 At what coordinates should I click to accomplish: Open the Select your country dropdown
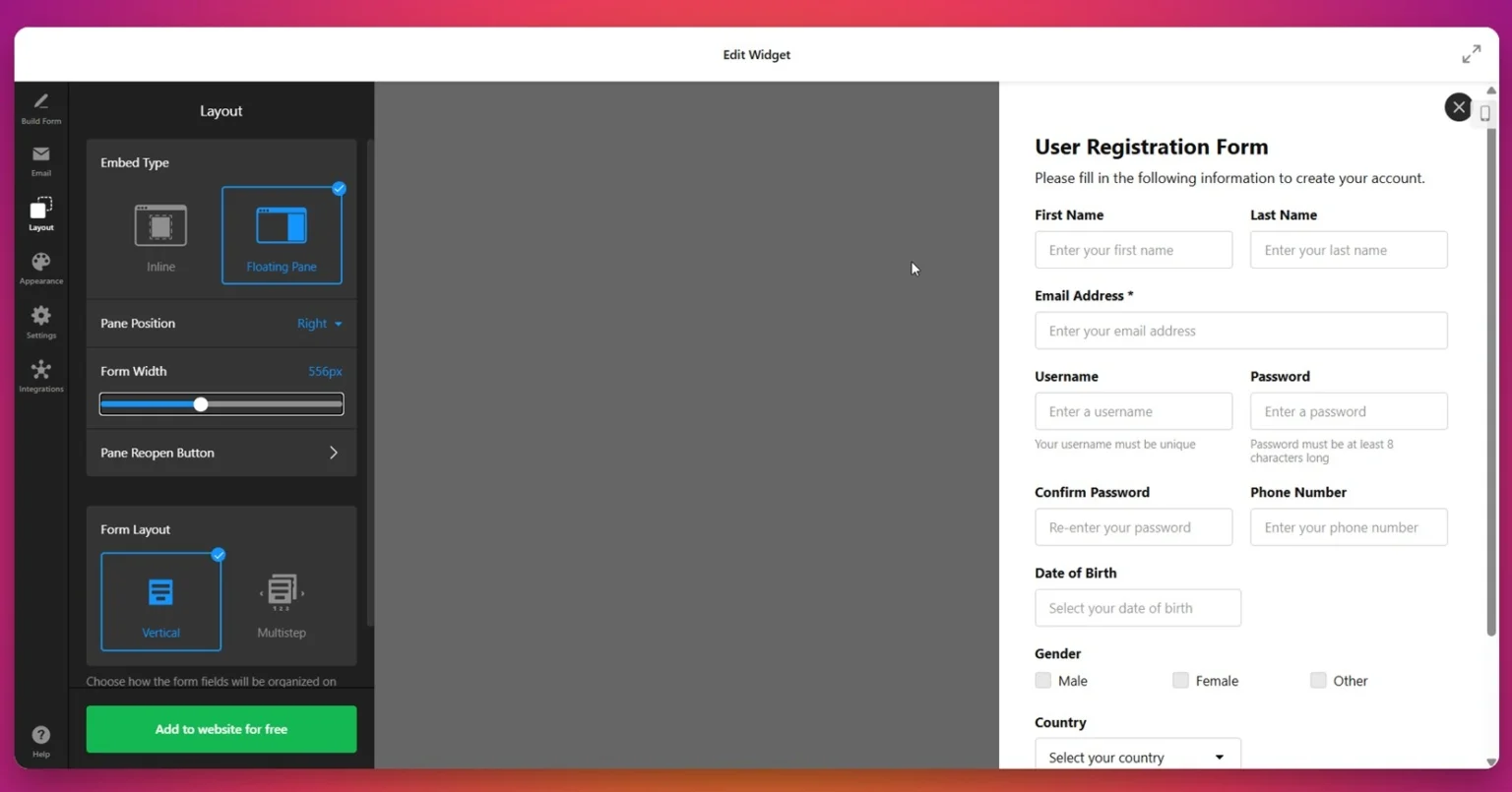coord(1137,756)
